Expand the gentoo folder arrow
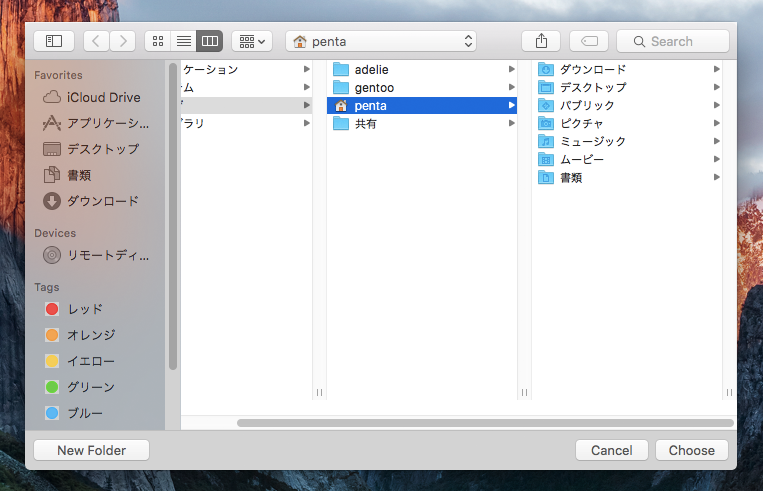Screen dimensions: 763x491 (x=511, y=88)
